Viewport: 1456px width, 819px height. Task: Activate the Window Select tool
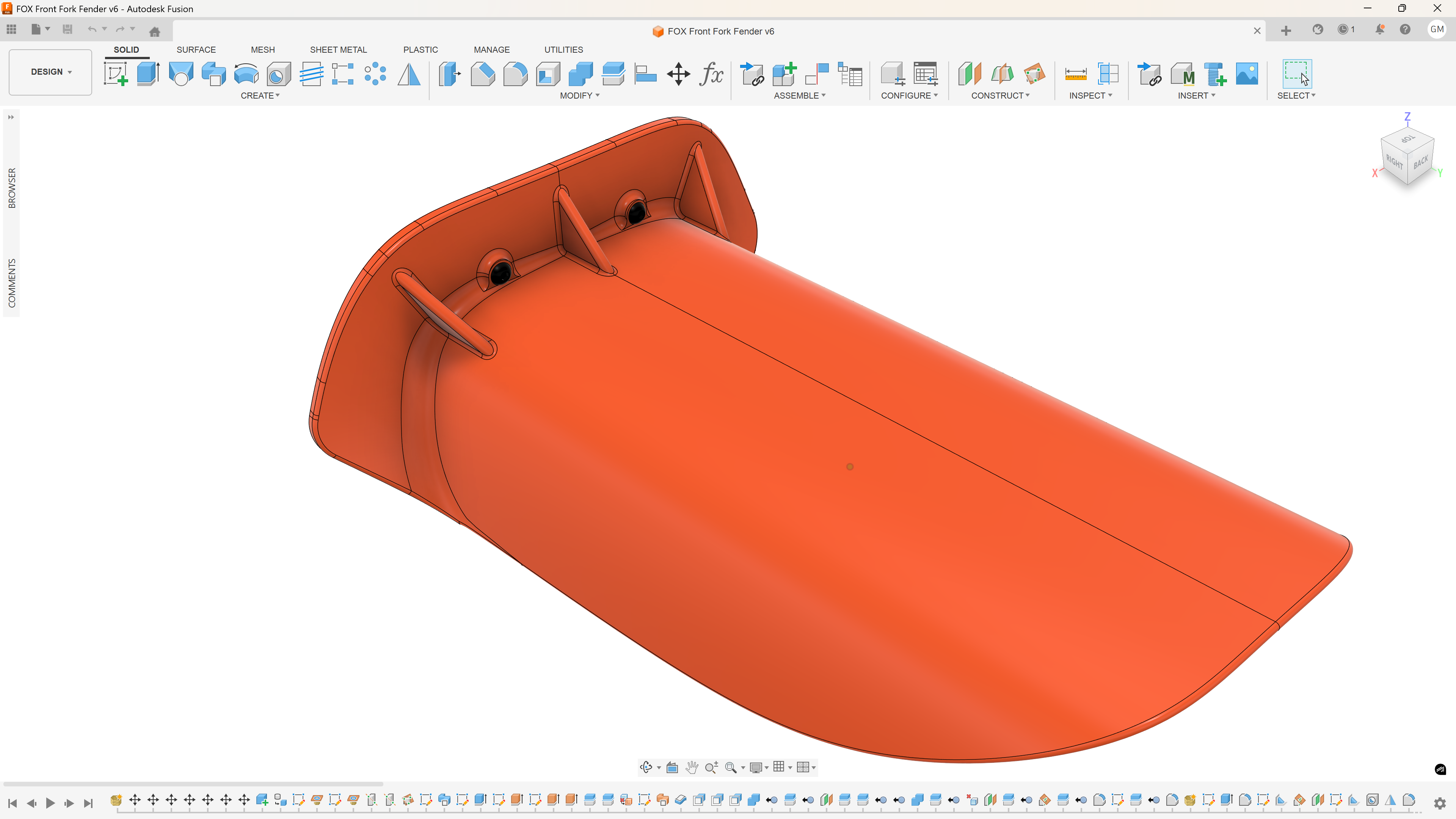(x=1297, y=74)
